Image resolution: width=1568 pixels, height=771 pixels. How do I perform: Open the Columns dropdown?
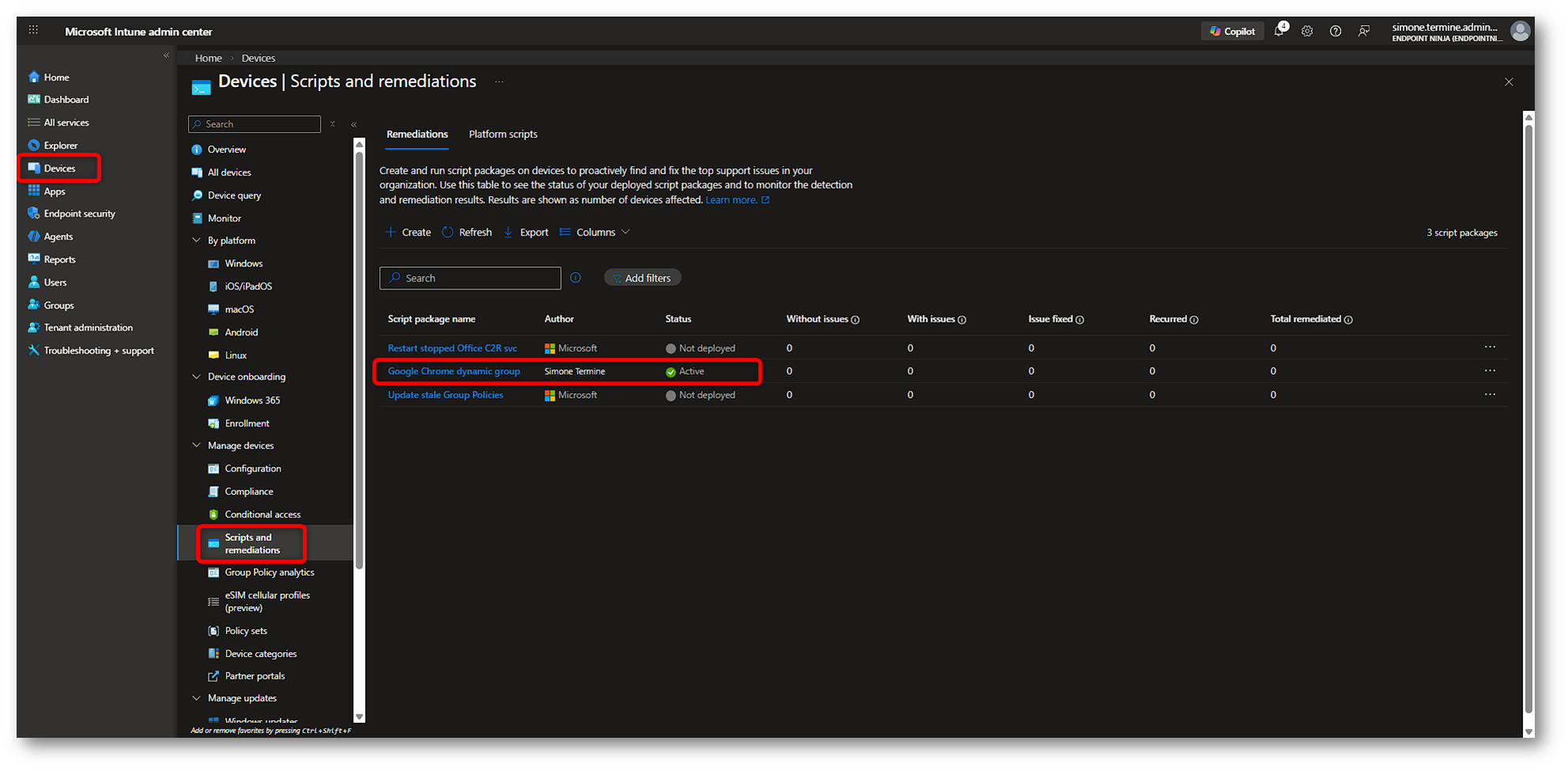pyautogui.click(x=595, y=232)
